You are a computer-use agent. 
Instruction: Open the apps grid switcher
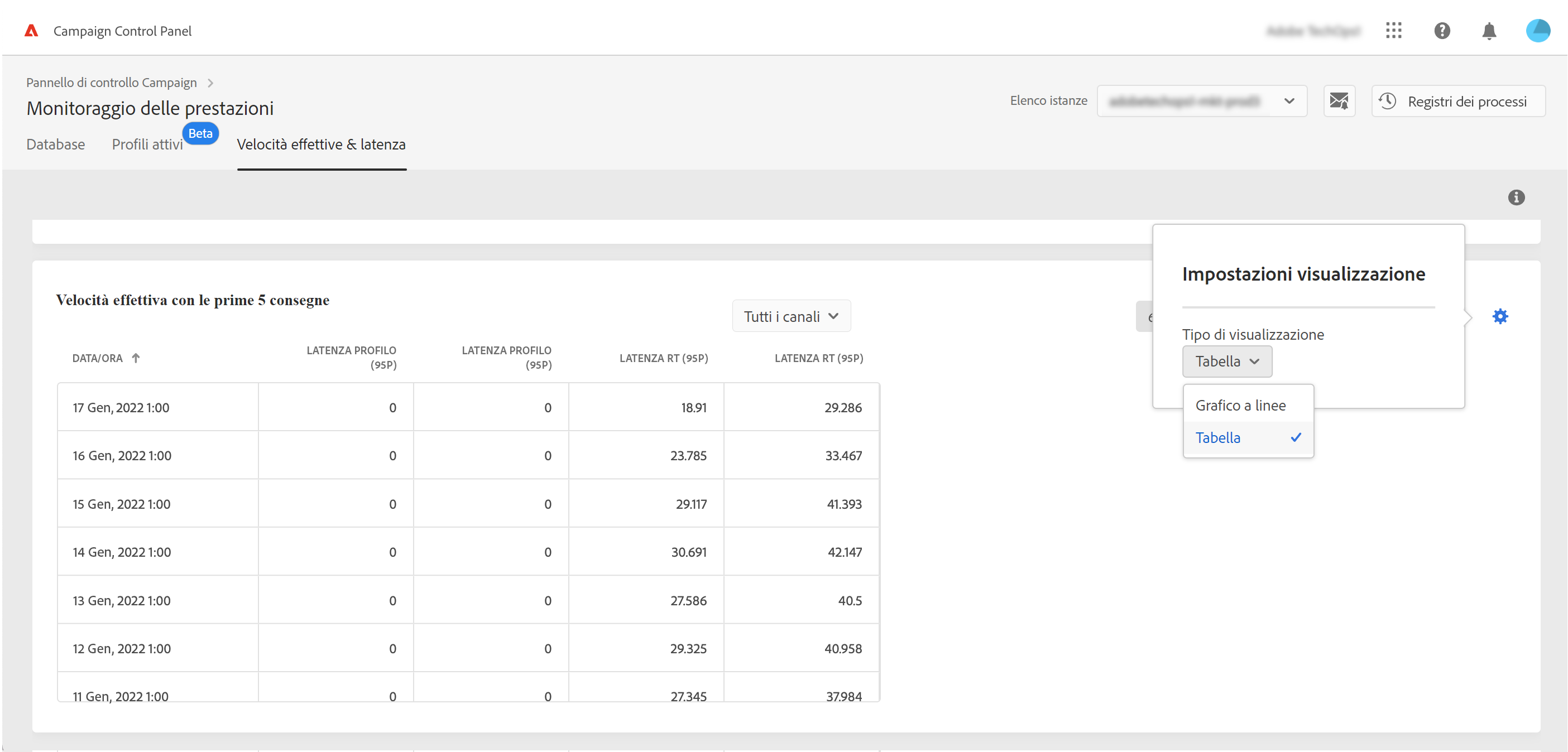1393,31
